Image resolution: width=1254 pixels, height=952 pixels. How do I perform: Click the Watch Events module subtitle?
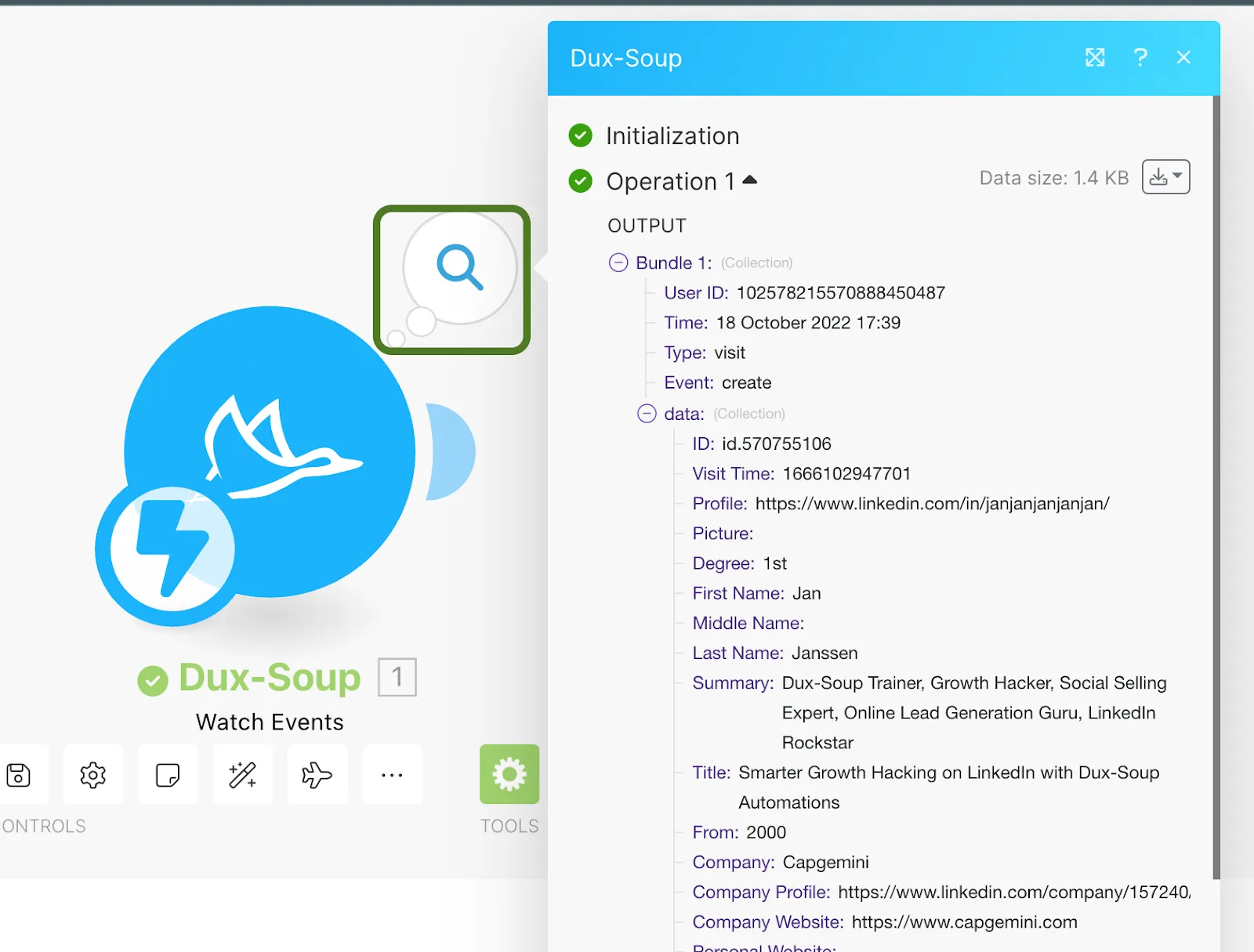click(270, 722)
